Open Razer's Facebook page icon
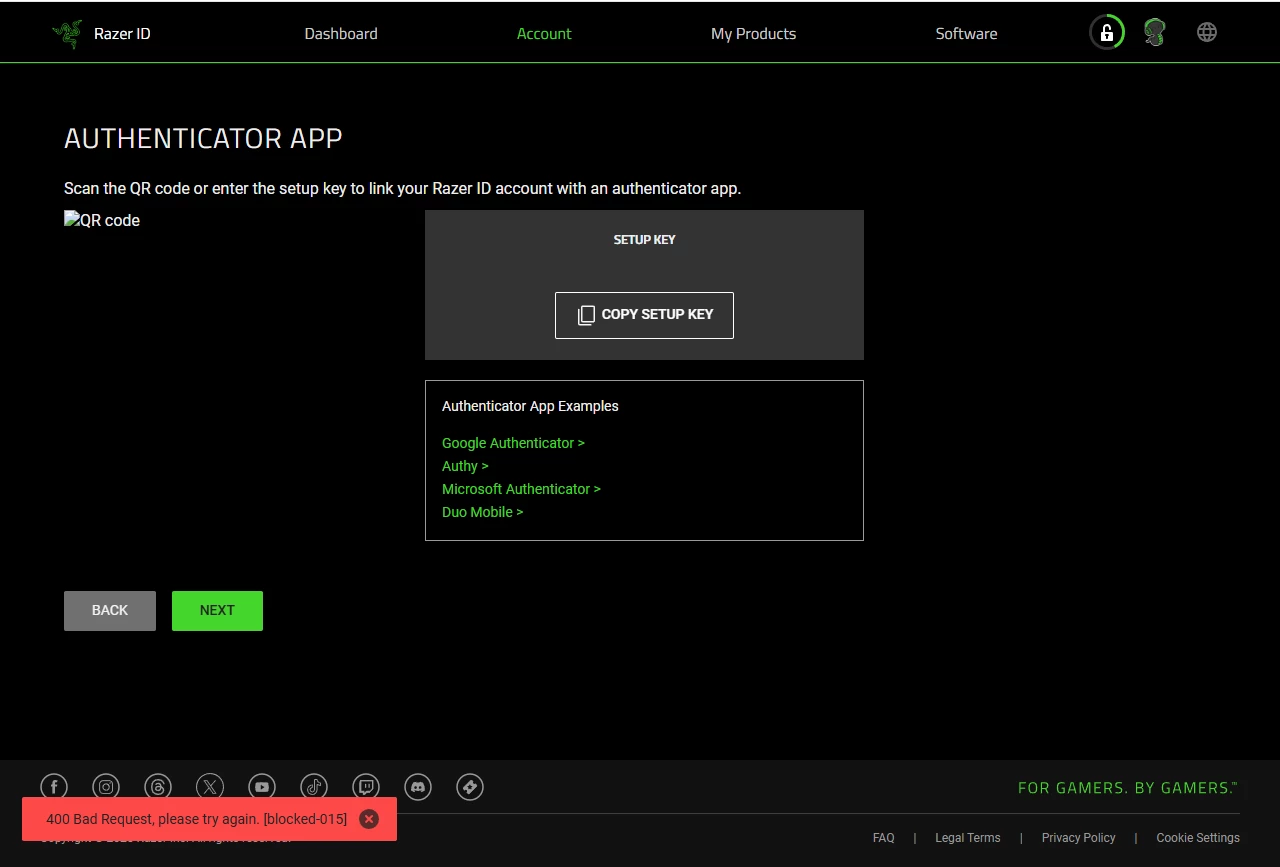 click(x=54, y=788)
